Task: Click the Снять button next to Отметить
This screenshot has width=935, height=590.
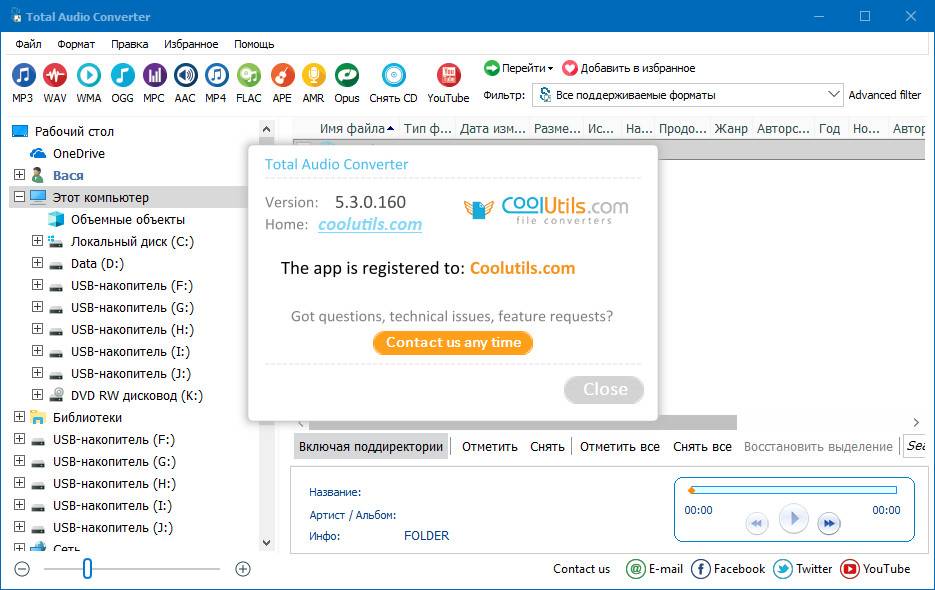Action: [547, 446]
